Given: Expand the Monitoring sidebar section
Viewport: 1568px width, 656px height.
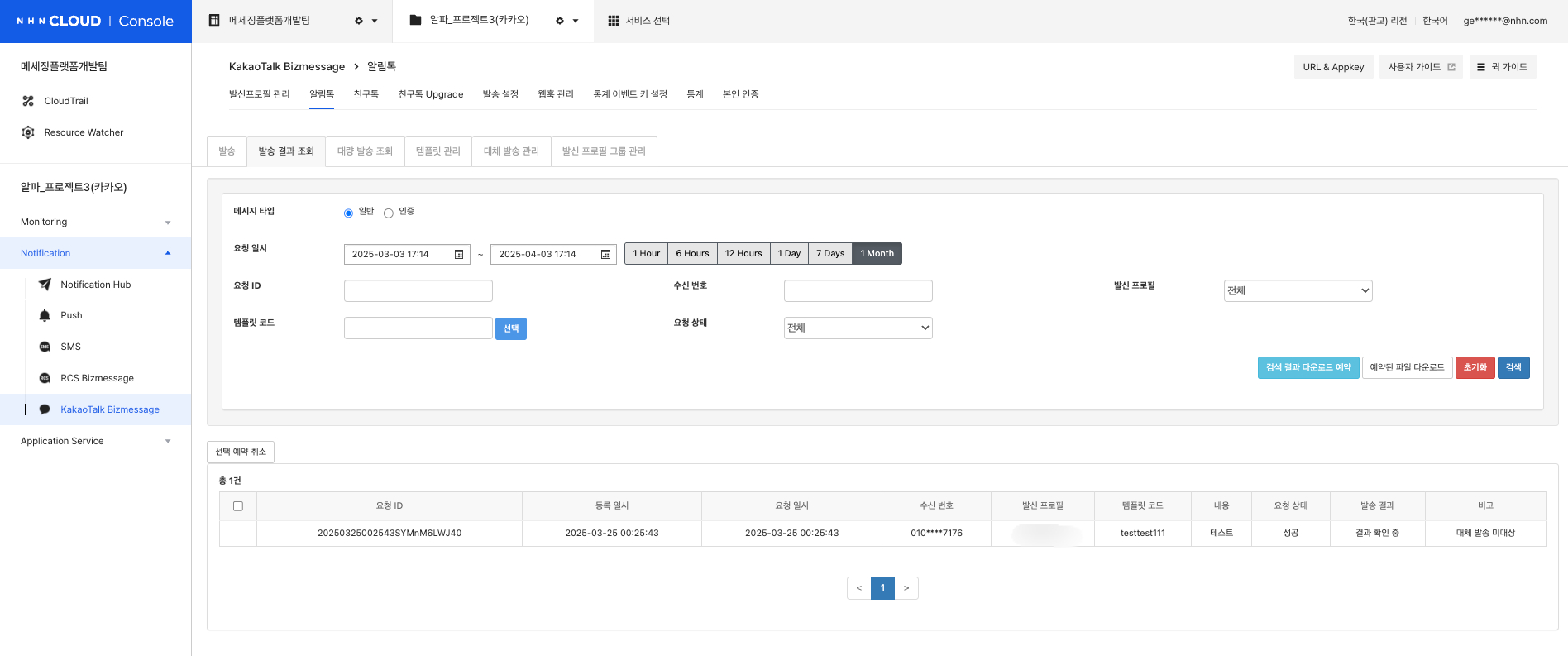Looking at the screenshot, I should coord(95,222).
